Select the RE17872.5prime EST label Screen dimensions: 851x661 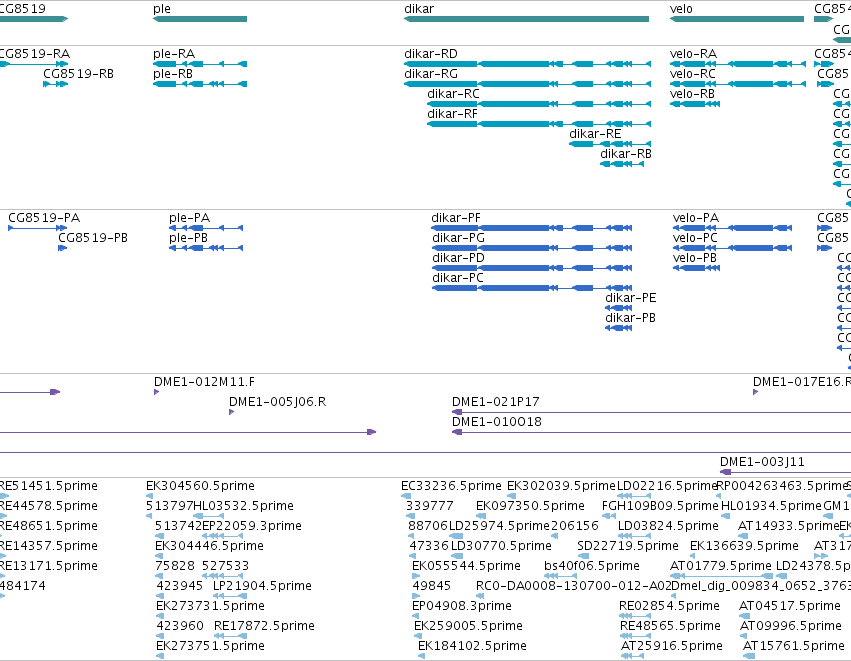click(x=264, y=626)
